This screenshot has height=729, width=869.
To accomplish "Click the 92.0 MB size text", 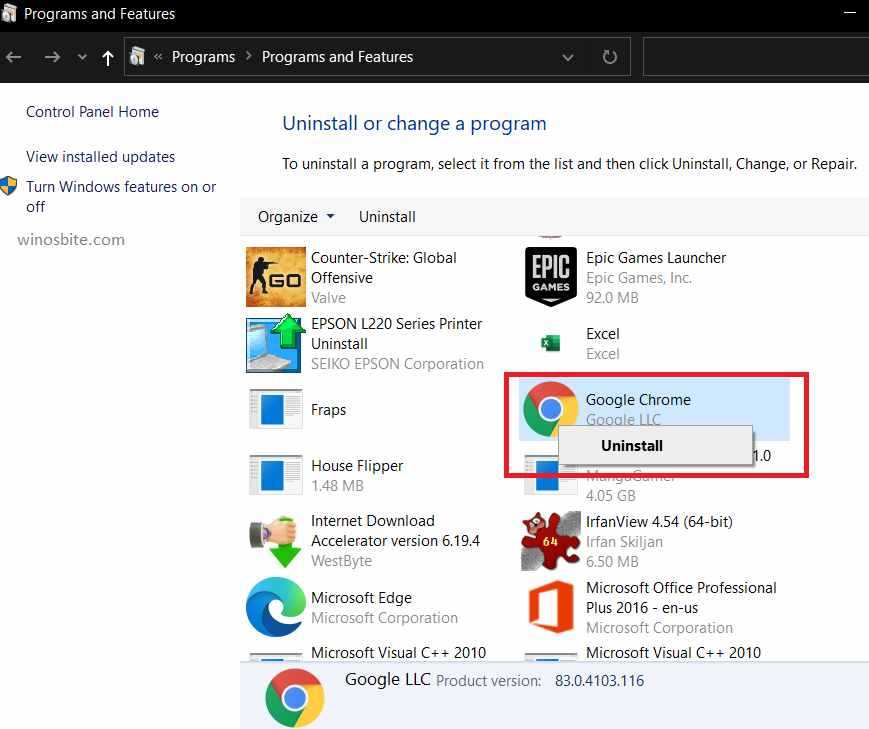I will tap(612, 298).
